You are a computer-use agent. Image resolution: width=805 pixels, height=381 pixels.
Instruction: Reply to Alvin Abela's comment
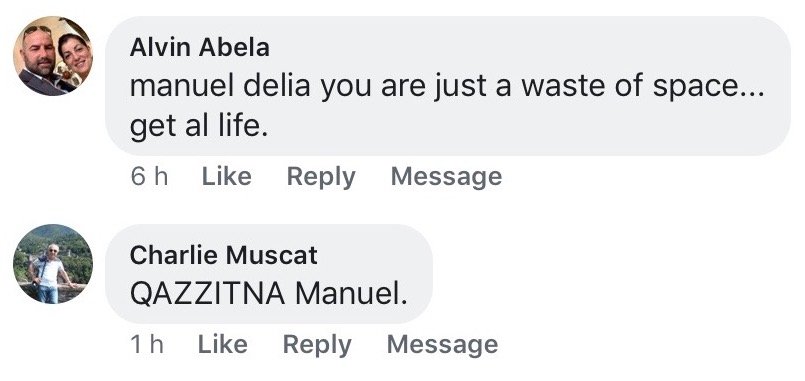click(x=321, y=177)
